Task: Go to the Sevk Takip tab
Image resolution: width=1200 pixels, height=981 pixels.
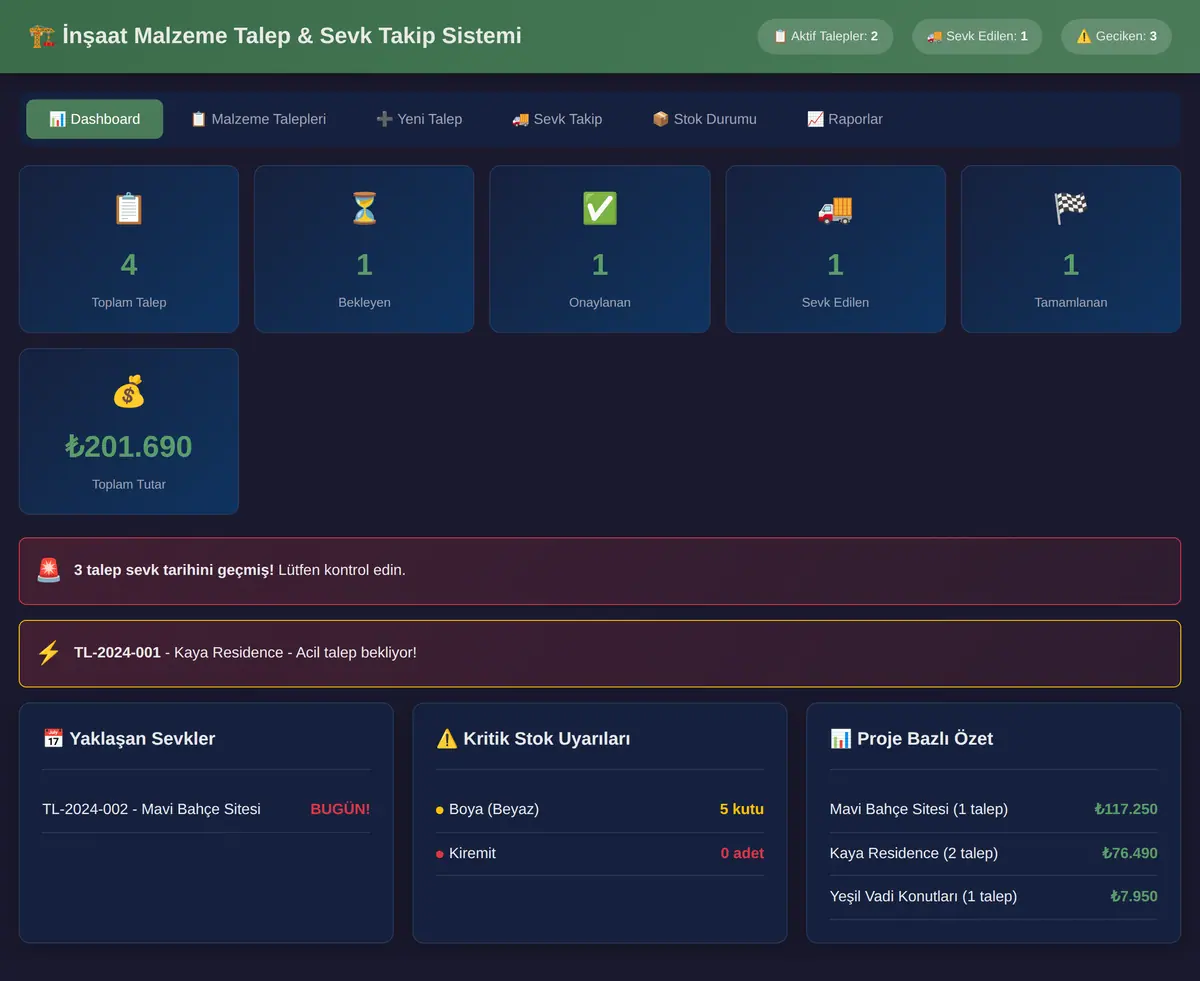Action: coord(557,119)
